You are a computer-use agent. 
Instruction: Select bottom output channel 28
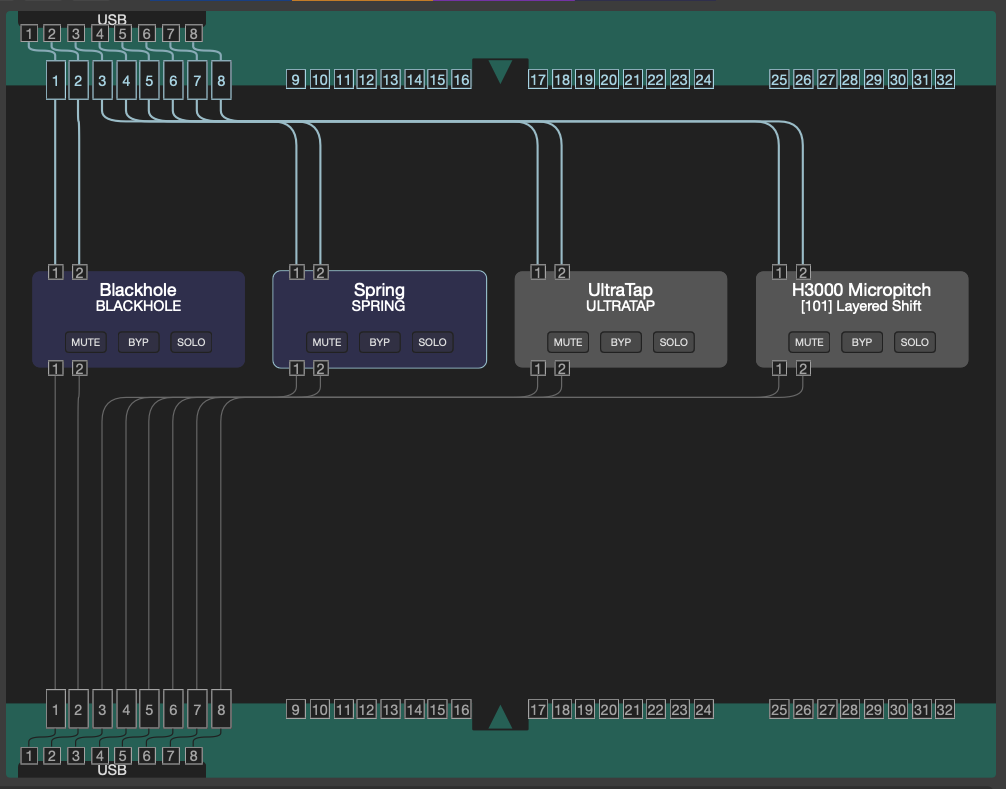(850, 709)
